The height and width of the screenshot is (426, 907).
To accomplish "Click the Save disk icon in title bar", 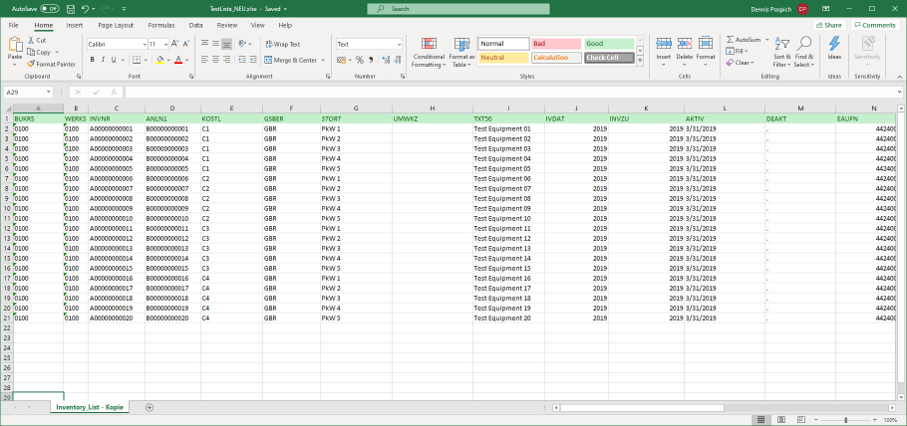I will point(71,9).
